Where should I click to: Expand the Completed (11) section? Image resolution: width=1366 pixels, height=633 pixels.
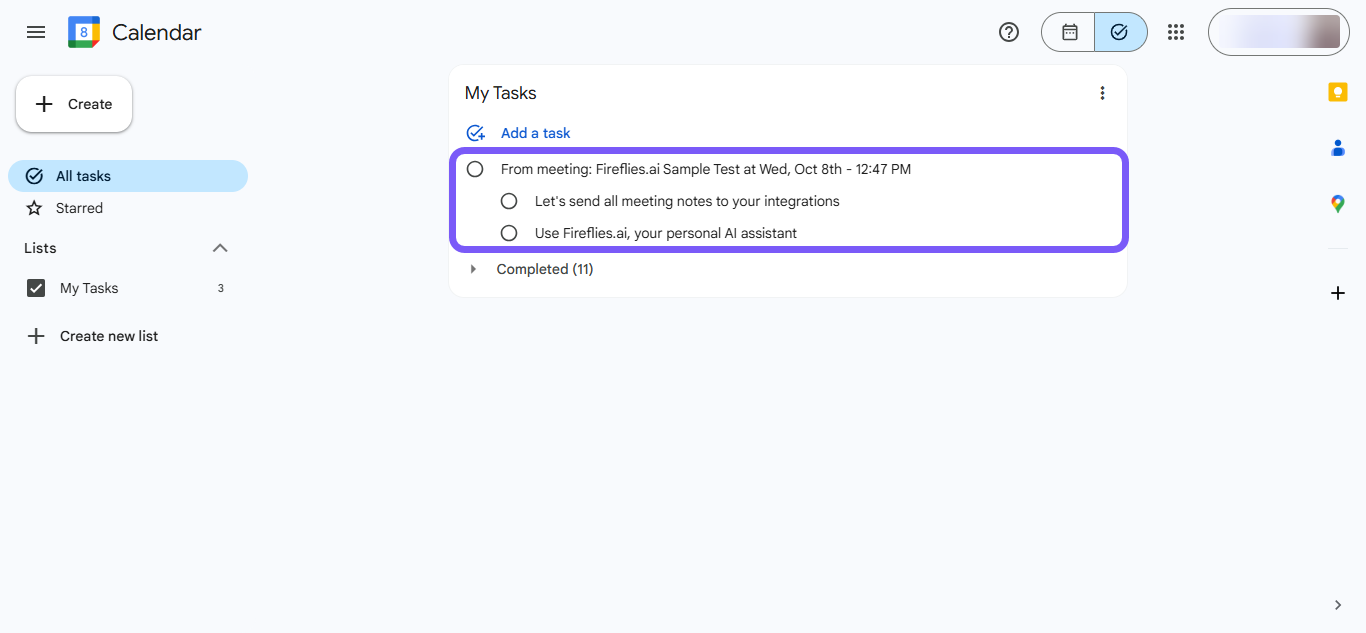pyautogui.click(x=473, y=269)
